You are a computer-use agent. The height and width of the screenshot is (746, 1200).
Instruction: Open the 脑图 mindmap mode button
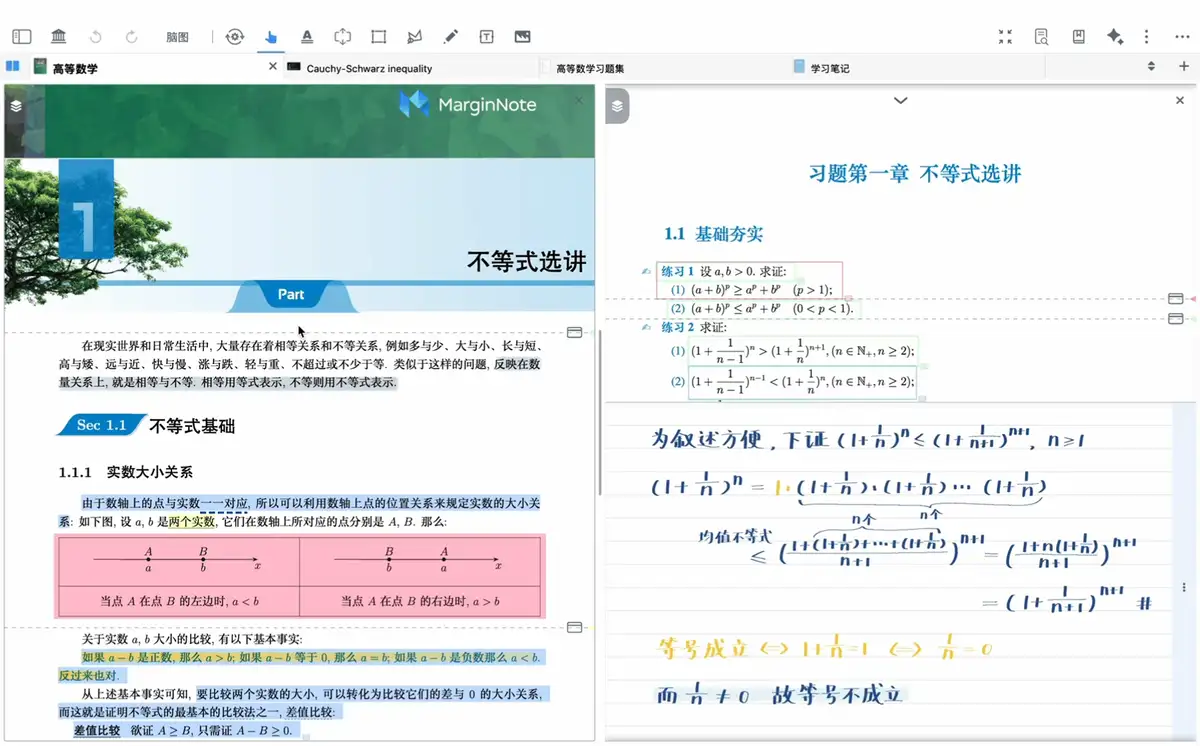[x=177, y=37]
